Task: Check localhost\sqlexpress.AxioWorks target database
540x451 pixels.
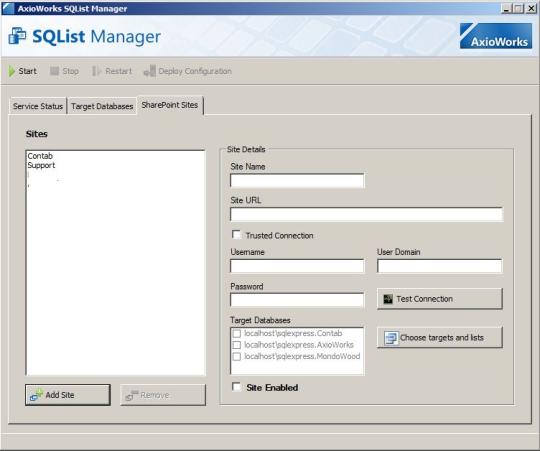Action: click(x=237, y=345)
